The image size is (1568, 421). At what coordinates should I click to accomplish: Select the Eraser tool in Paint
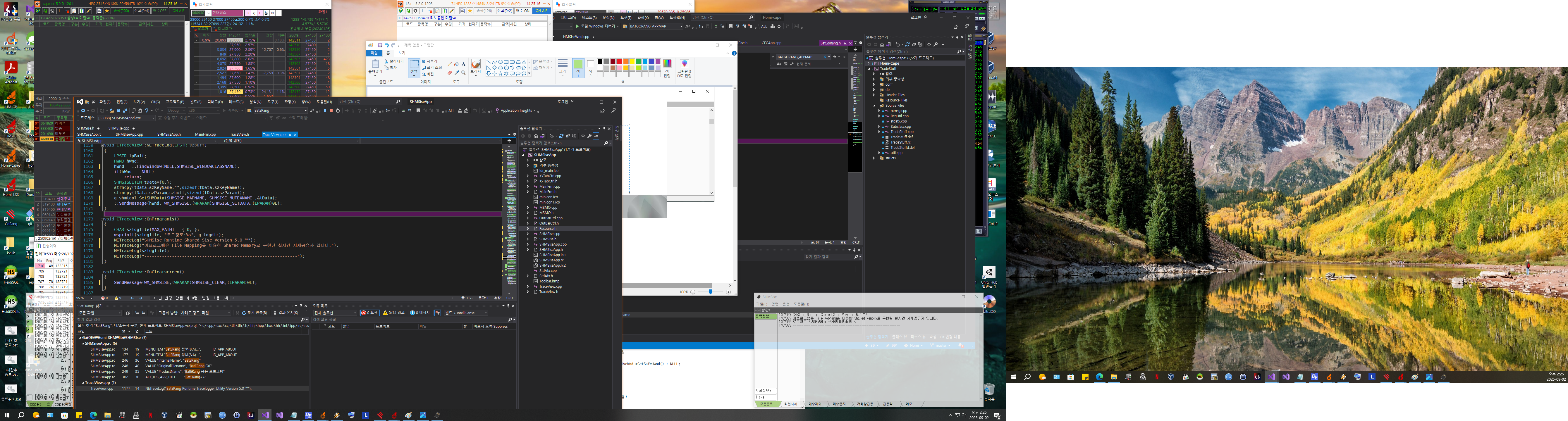click(450, 73)
